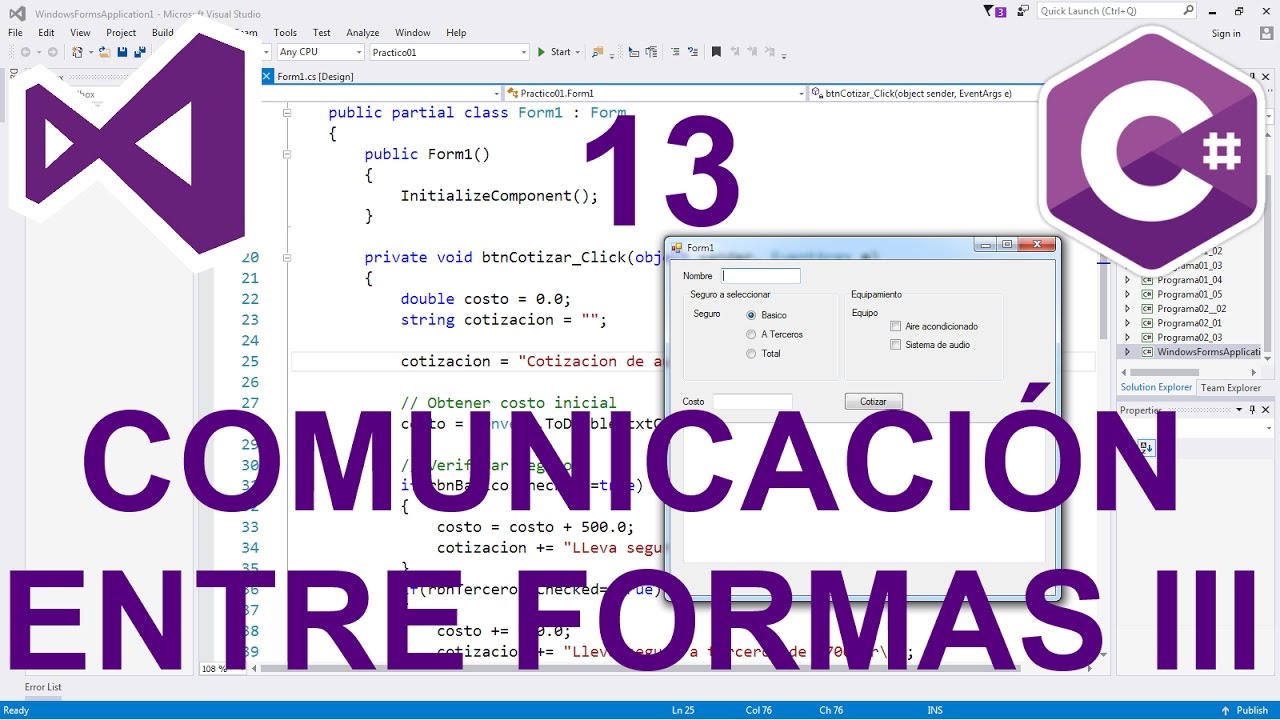Expand the WindowsFormsApplication project node
1280x720 pixels.
point(1127,352)
